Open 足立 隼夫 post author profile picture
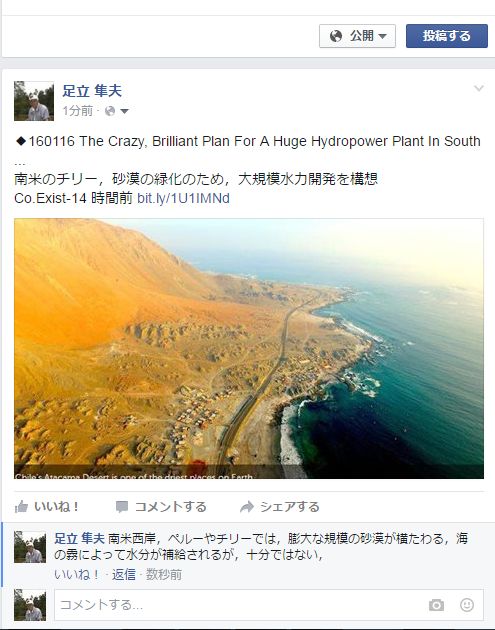 [x=34, y=101]
